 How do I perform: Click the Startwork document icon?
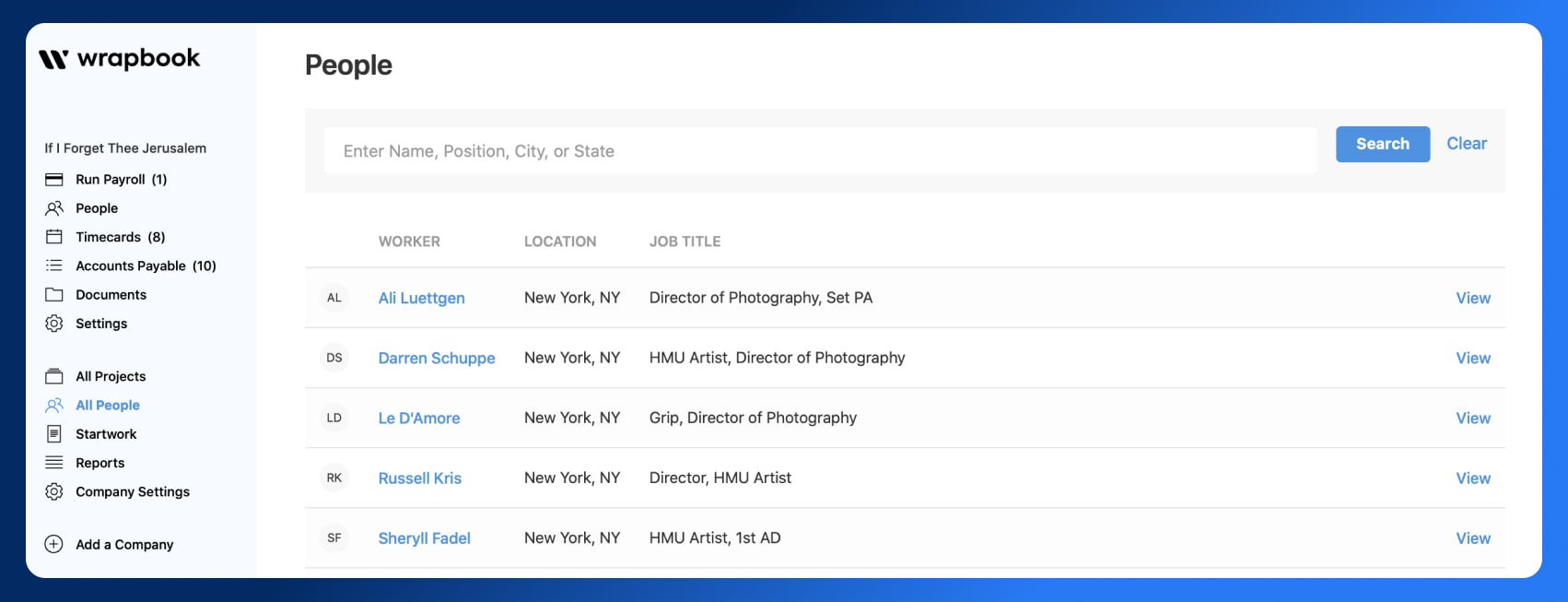pyautogui.click(x=54, y=434)
